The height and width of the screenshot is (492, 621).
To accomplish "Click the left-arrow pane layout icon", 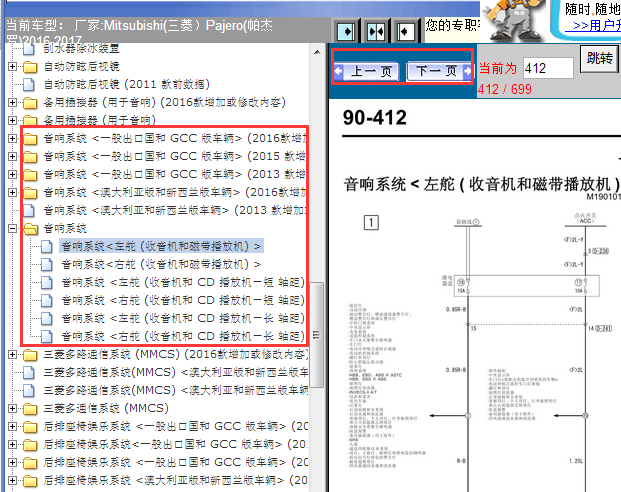I will pos(405,31).
